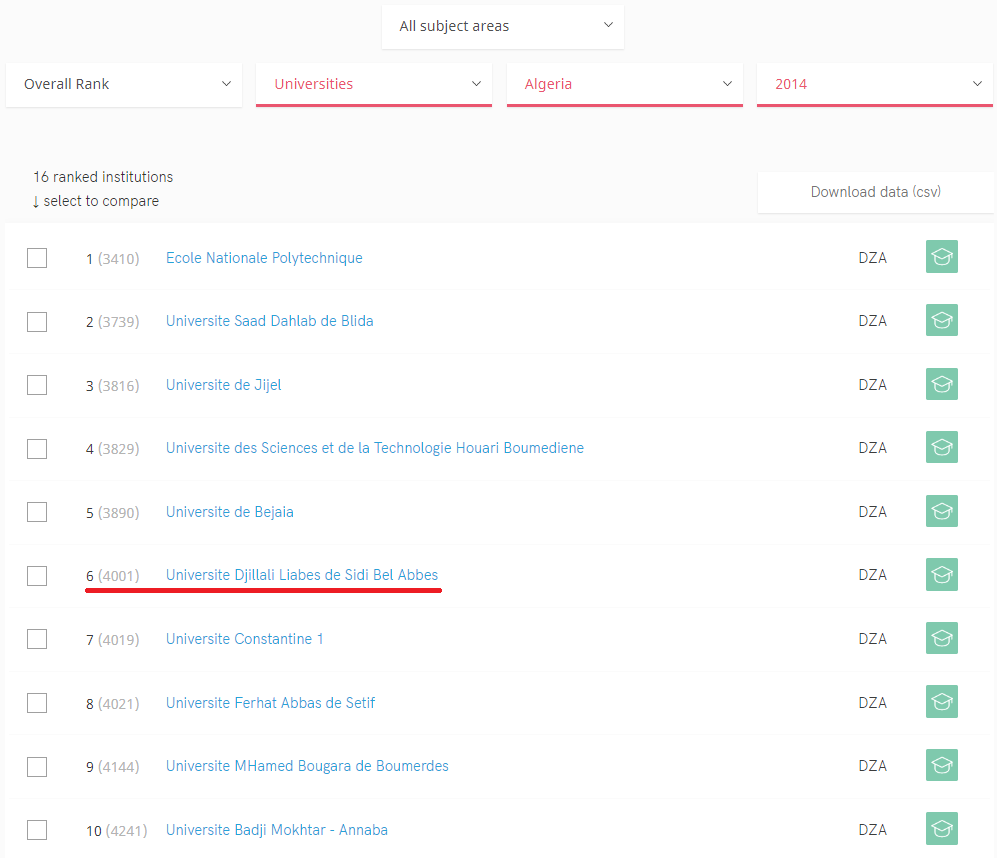Click graduation cap icon for Universite Constantine 1
997x858 pixels.
coord(942,638)
